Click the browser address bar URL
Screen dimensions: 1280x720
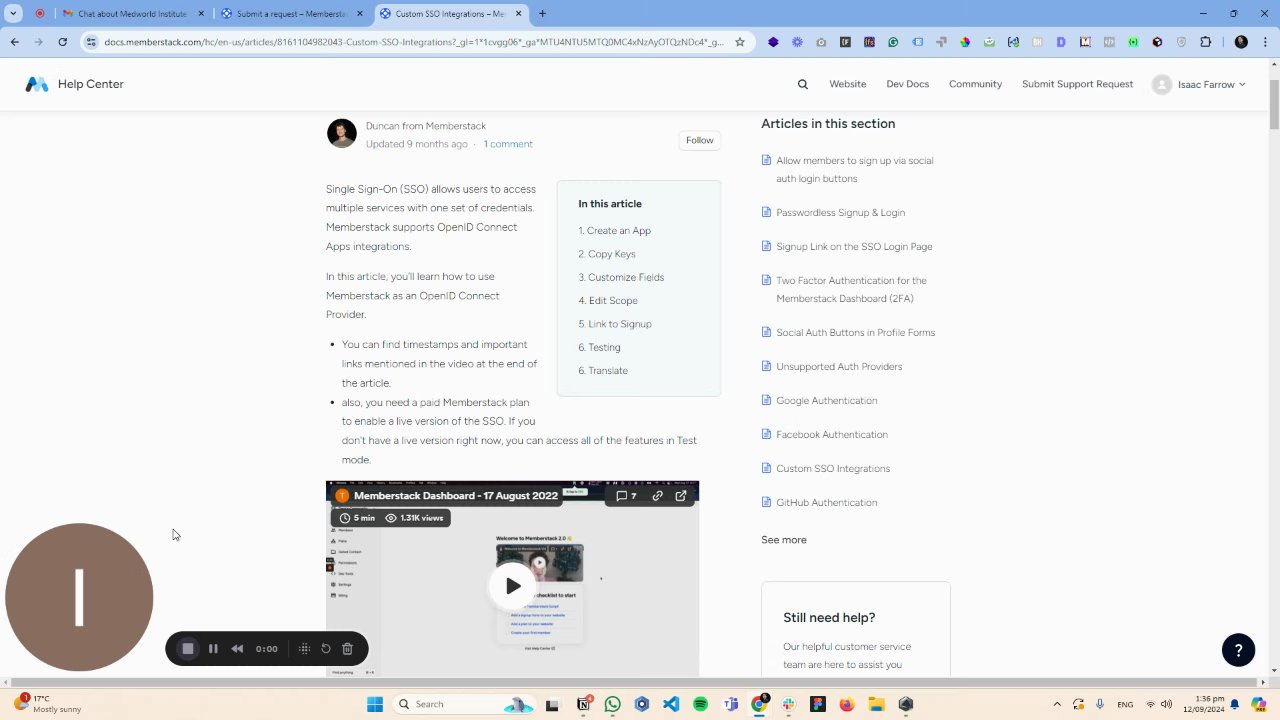413,42
